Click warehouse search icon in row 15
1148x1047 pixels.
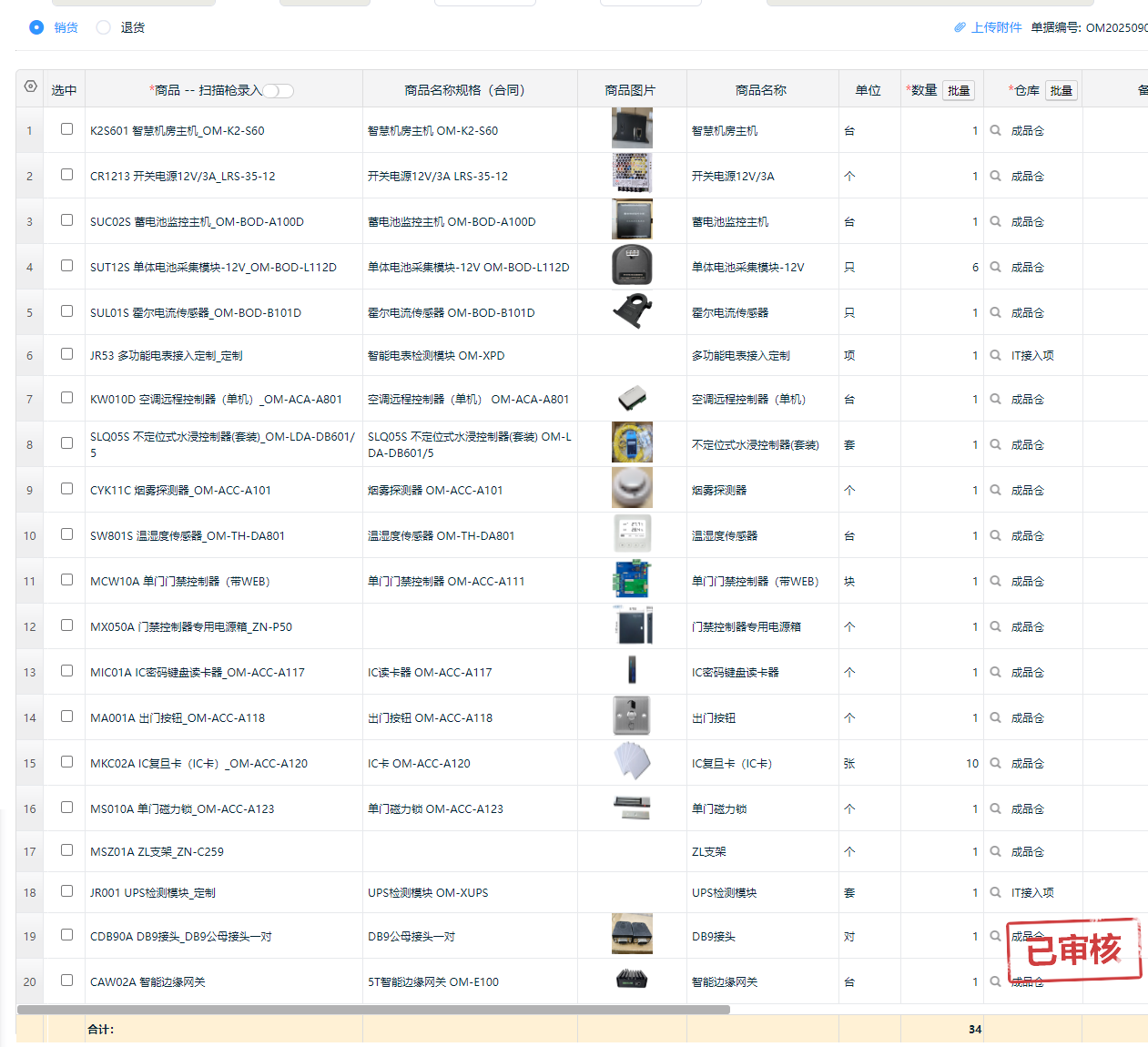pos(995,763)
